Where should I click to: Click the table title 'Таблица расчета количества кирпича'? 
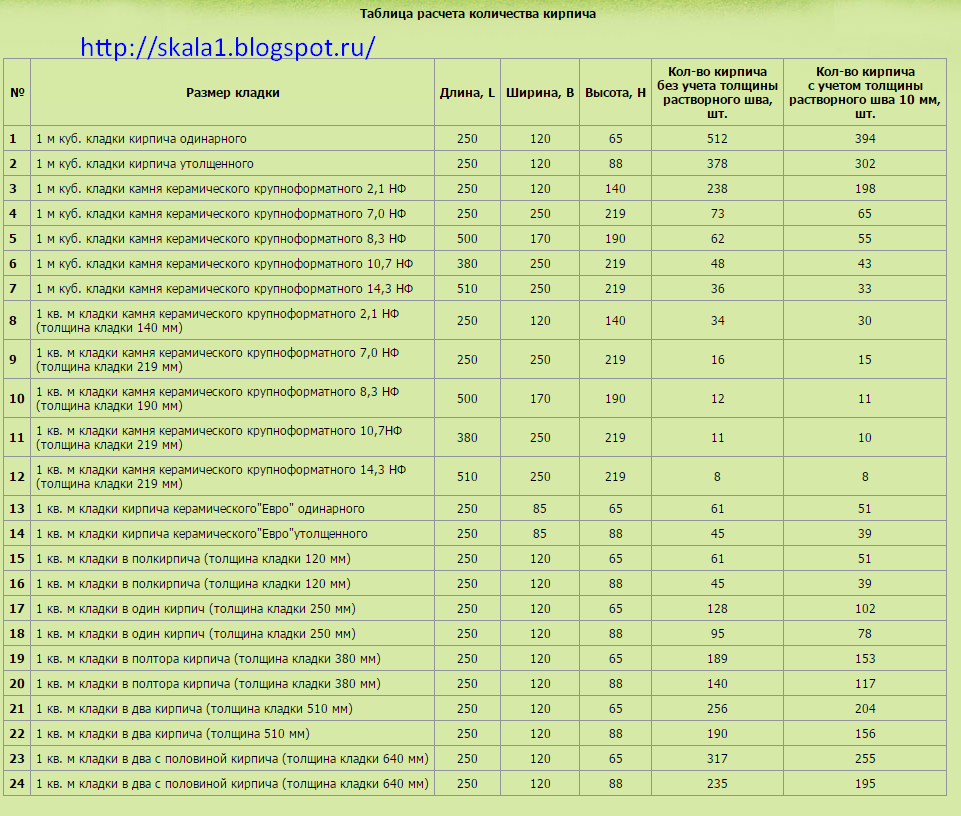pos(478,14)
